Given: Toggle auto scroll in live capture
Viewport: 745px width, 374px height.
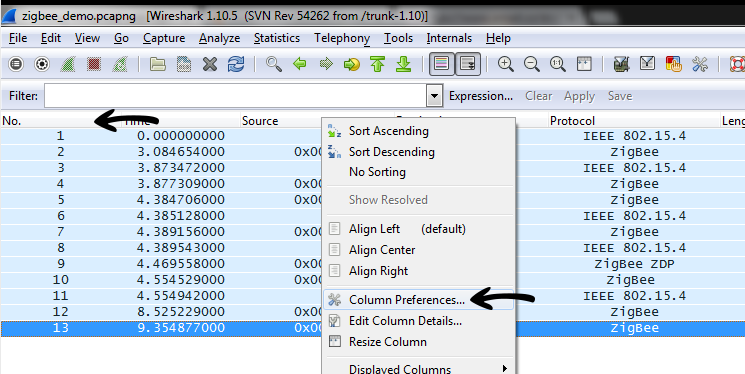Looking at the screenshot, I should pos(468,64).
